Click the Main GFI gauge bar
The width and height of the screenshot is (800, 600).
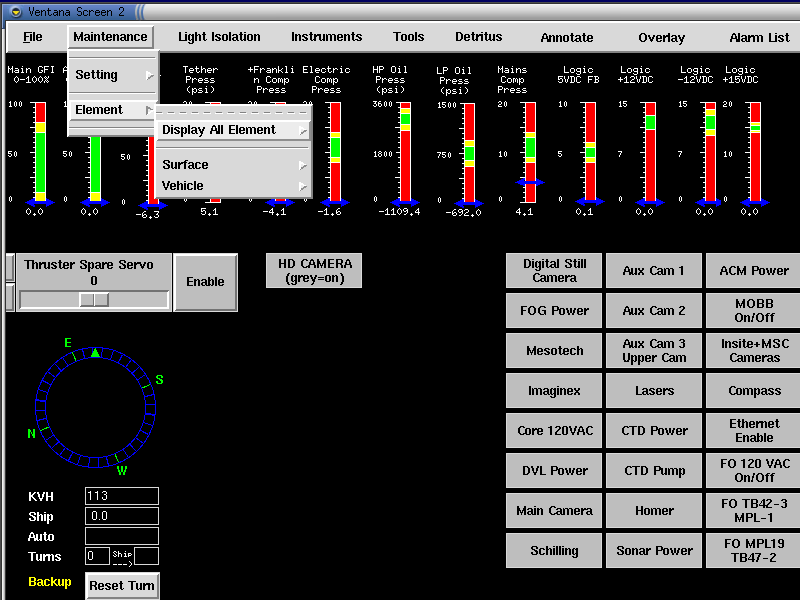pos(40,152)
